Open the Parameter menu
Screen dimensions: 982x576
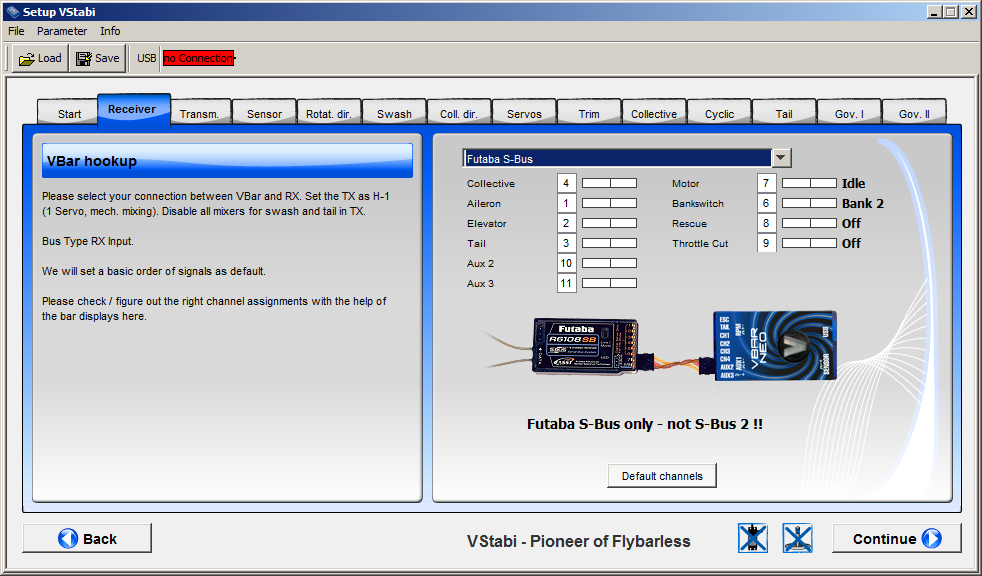click(62, 31)
